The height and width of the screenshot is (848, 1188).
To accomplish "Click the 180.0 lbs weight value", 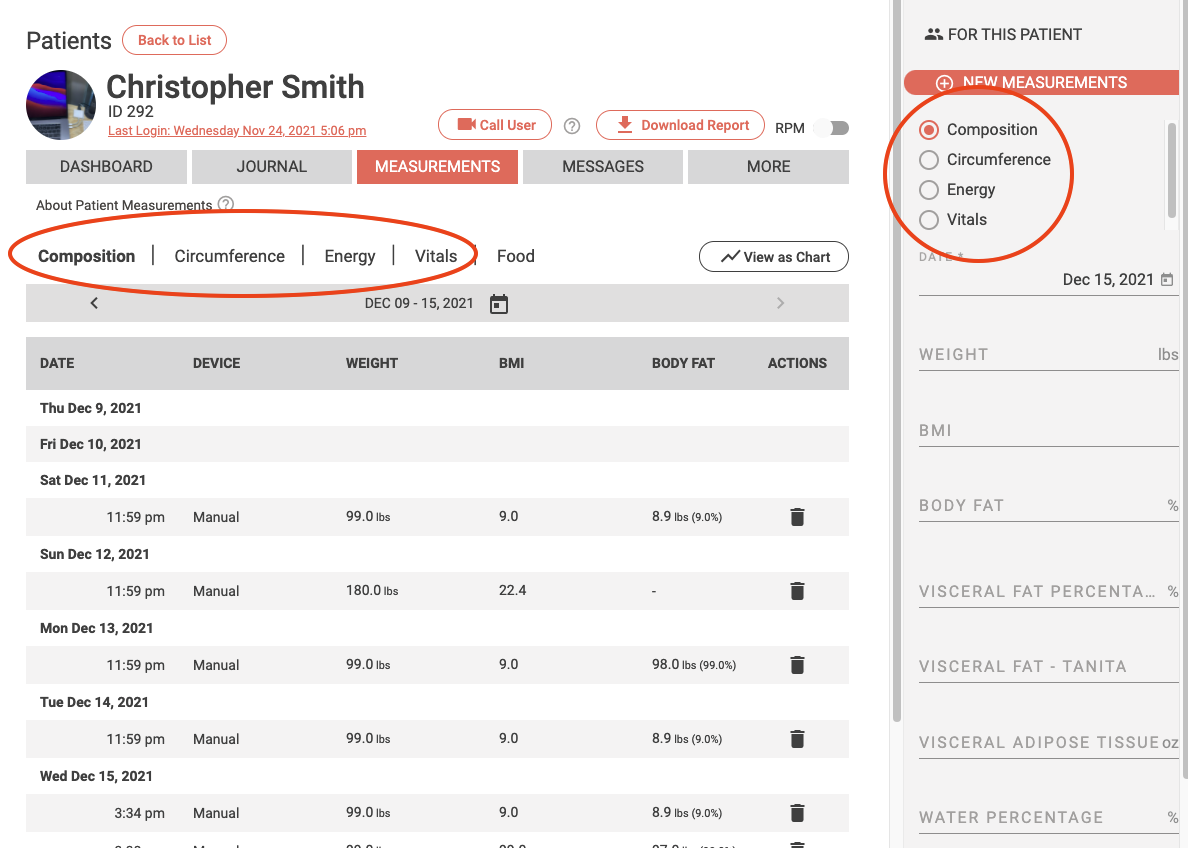I will click(x=371, y=590).
